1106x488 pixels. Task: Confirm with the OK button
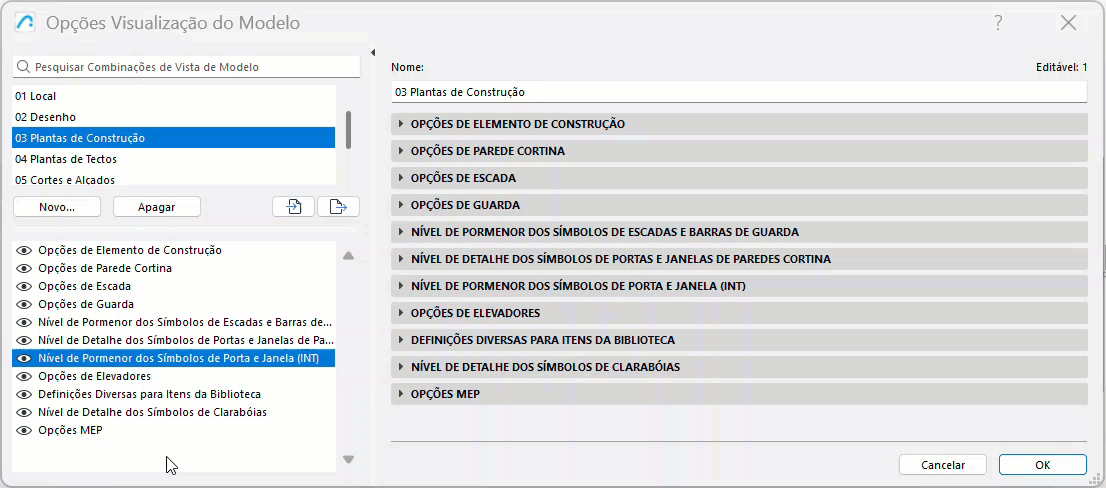pos(1043,465)
